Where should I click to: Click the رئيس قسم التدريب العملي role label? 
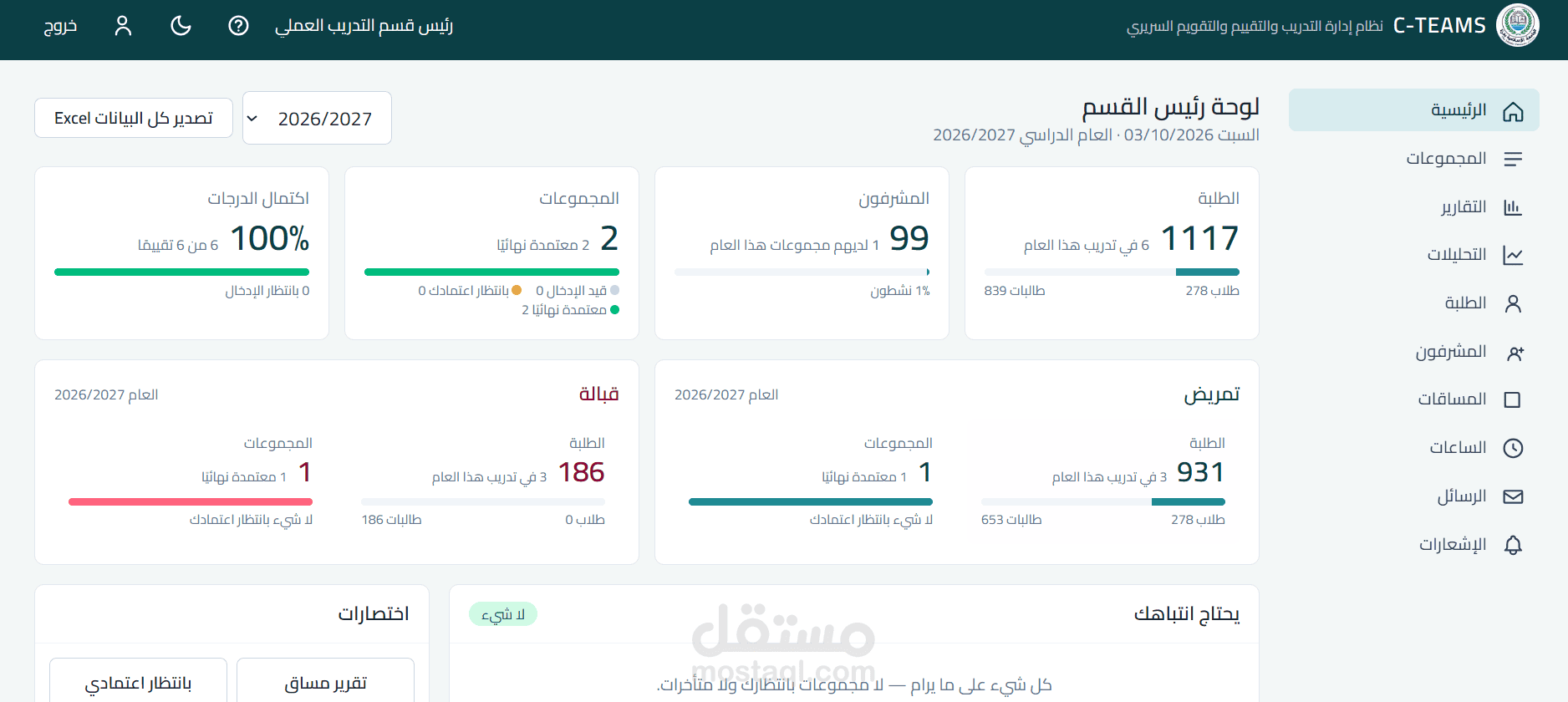(364, 26)
